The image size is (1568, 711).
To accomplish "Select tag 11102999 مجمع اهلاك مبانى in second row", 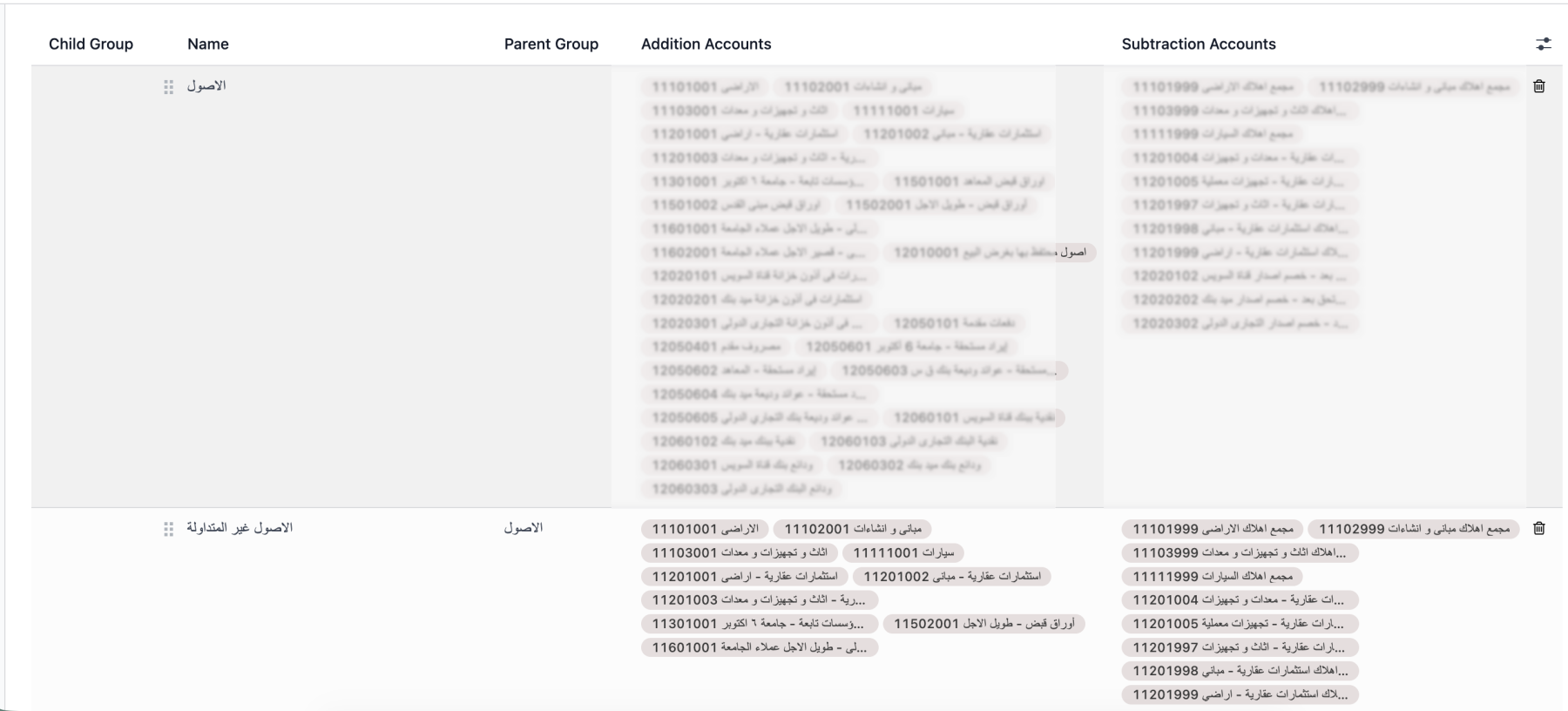I will point(1414,529).
